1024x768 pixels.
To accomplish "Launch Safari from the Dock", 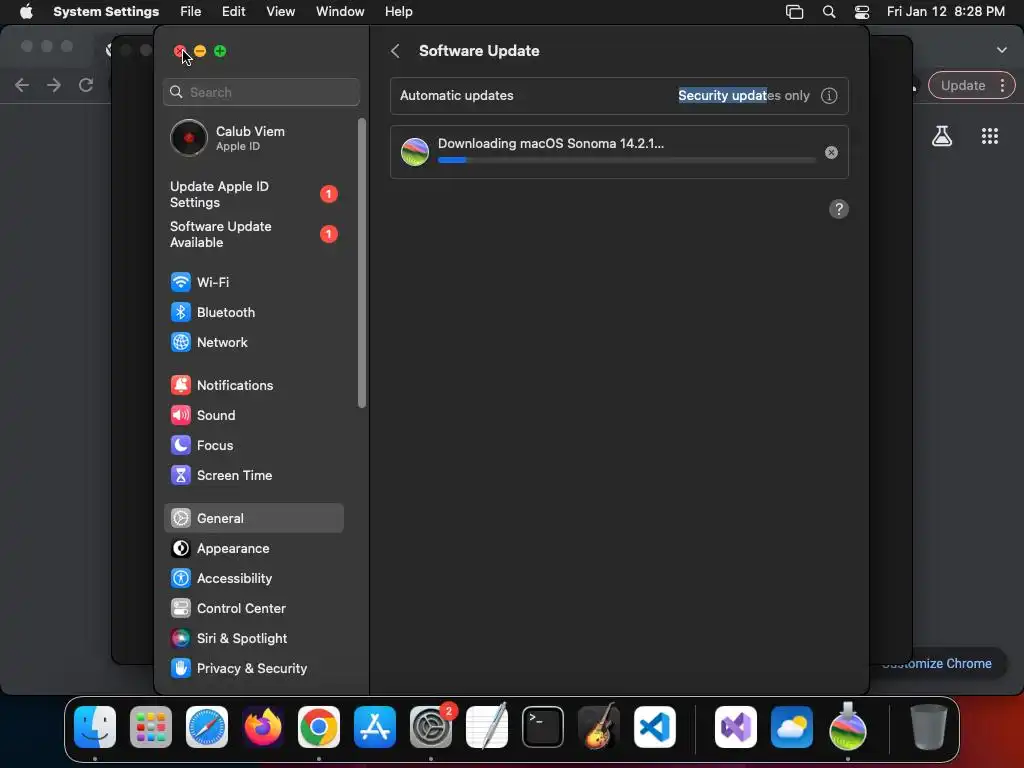I will pyautogui.click(x=207, y=727).
